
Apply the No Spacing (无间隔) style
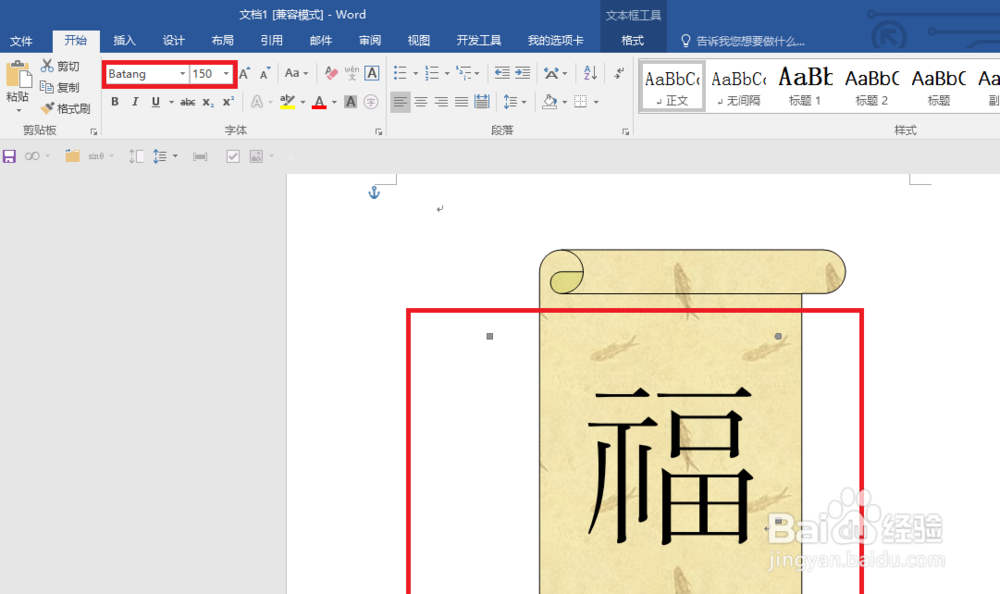tap(739, 87)
